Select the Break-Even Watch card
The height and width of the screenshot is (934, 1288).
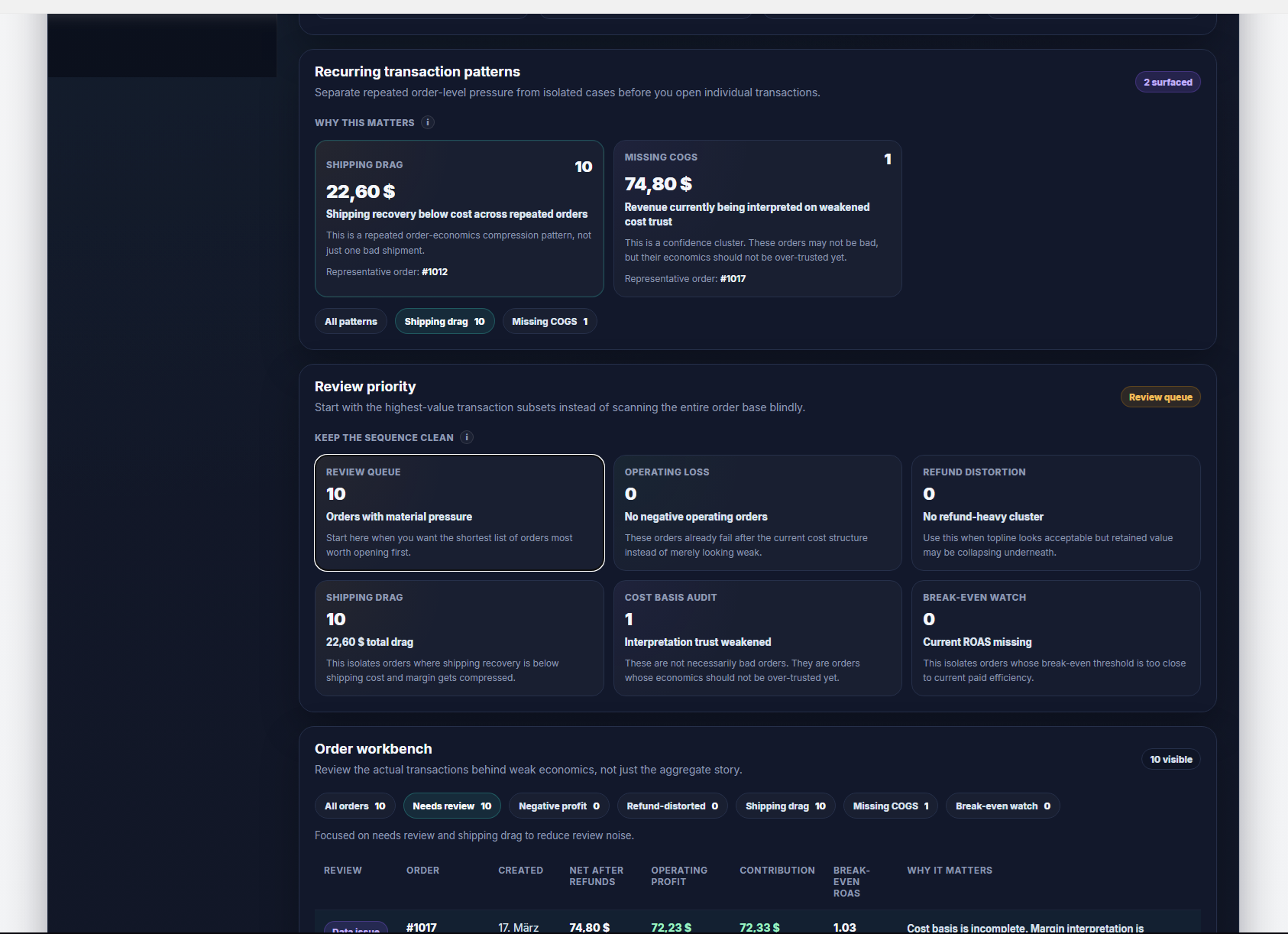[x=1055, y=638]
